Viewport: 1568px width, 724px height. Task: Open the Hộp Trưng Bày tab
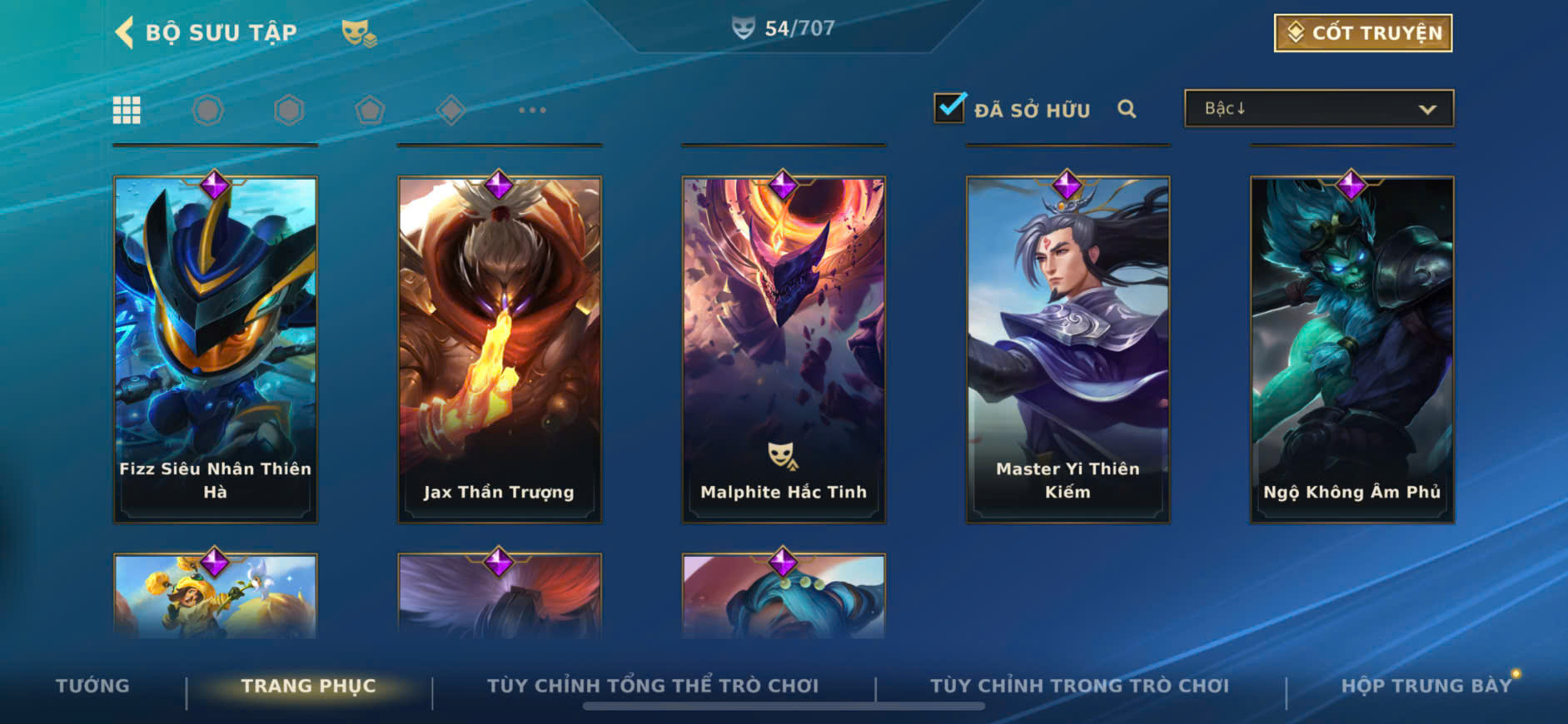[1426, 686]
